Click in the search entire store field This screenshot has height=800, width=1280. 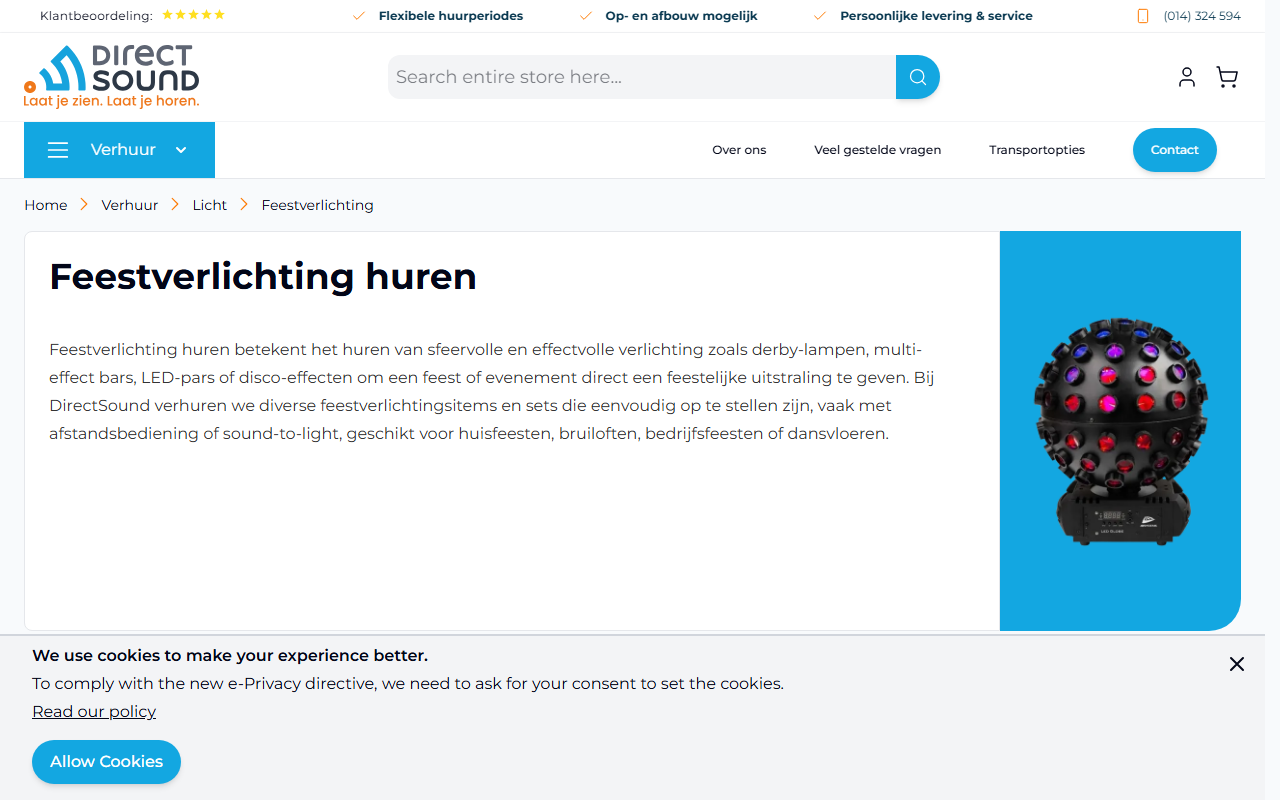click(x=642, y=77)
